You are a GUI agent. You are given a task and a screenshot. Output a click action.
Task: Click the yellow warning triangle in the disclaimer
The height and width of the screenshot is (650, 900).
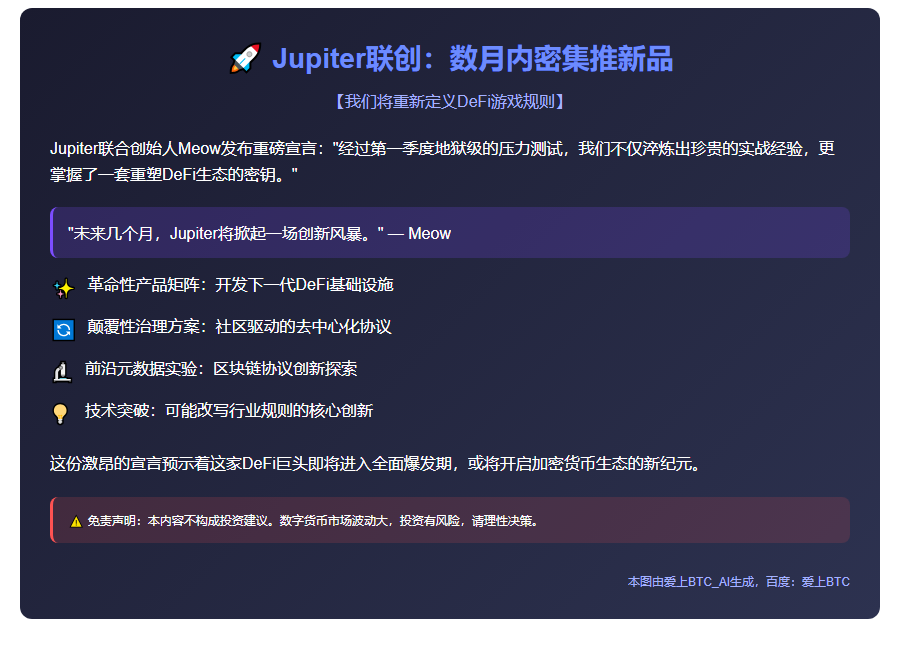tap(76, 521)
